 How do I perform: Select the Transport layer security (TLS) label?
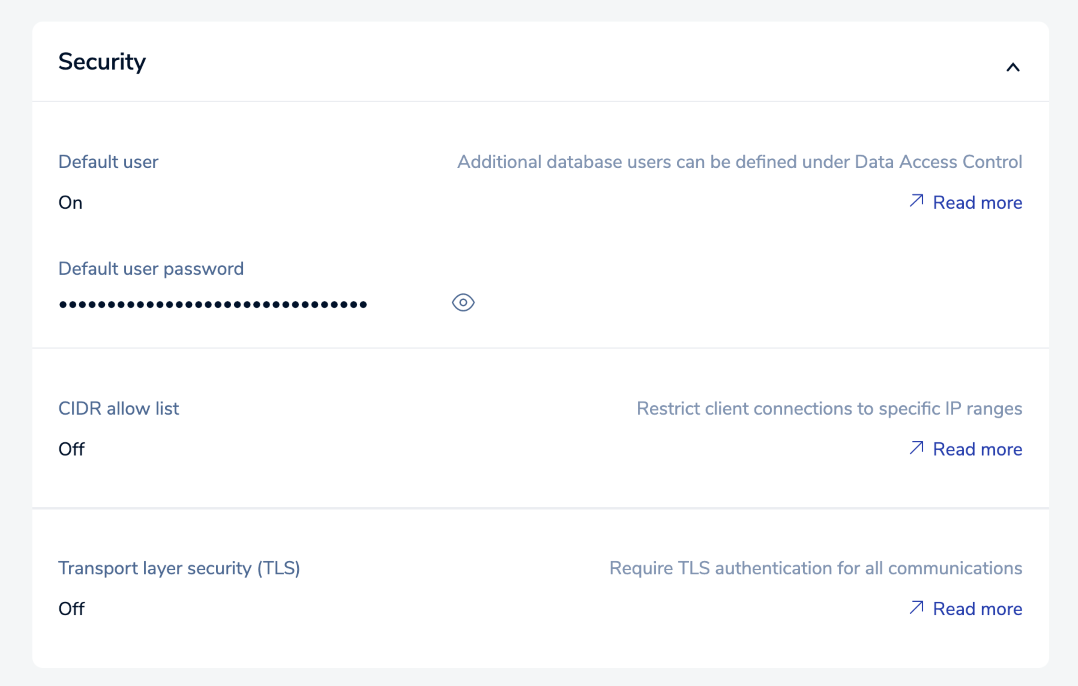pyautogui.click(x=179, y=568)
